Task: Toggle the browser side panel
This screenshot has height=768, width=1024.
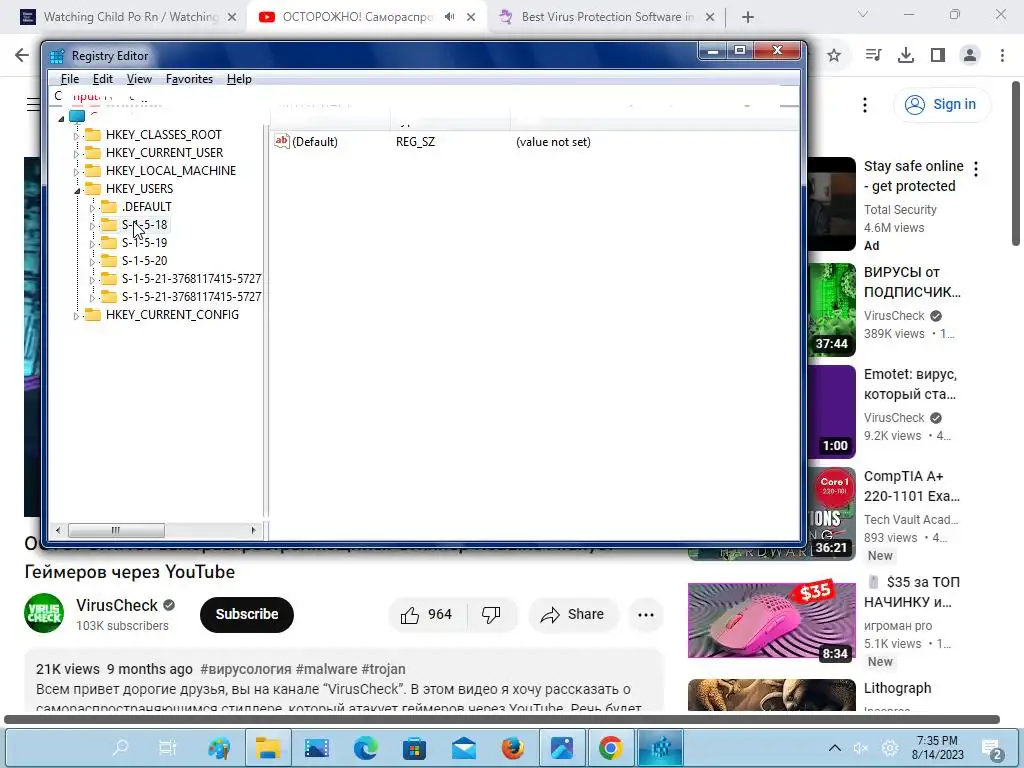Action: coord(938,56)
